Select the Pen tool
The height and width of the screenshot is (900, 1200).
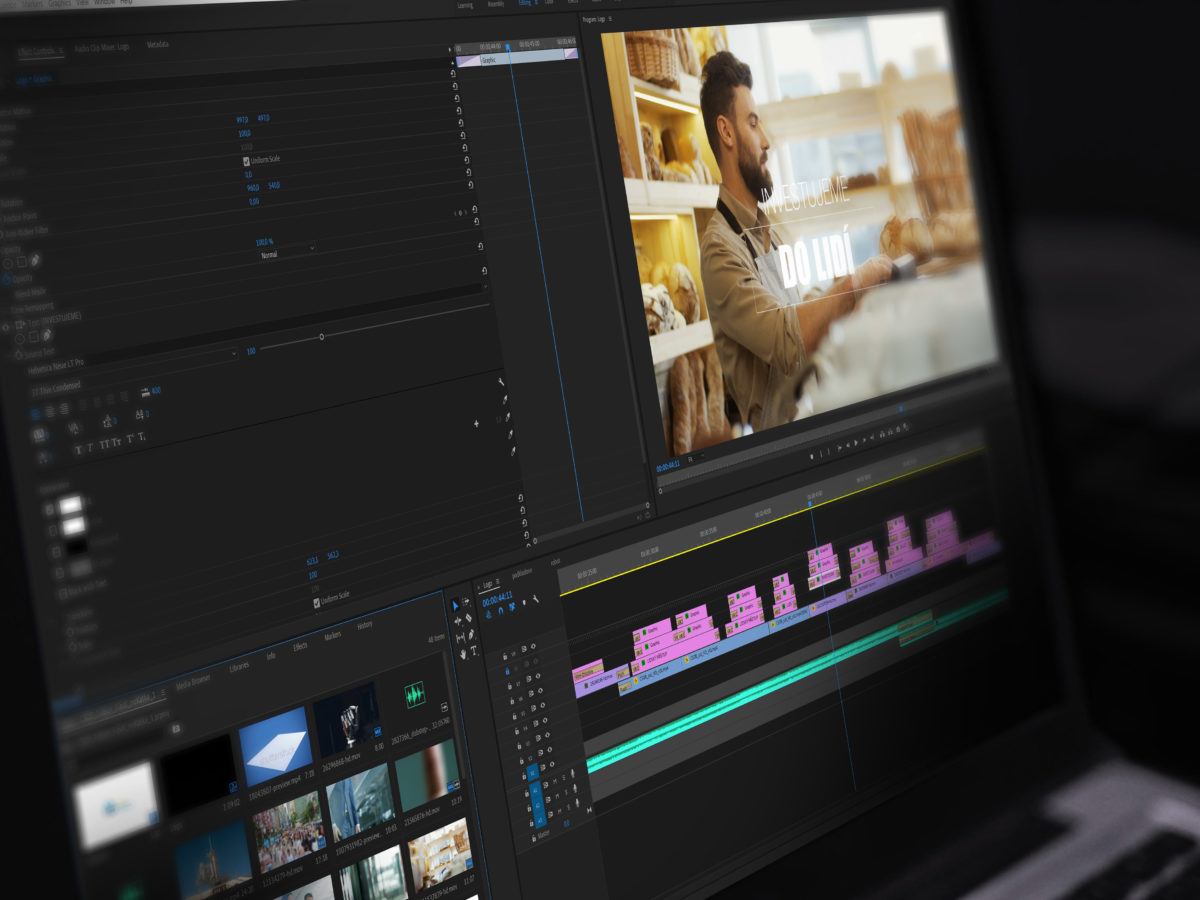(471, 635)
